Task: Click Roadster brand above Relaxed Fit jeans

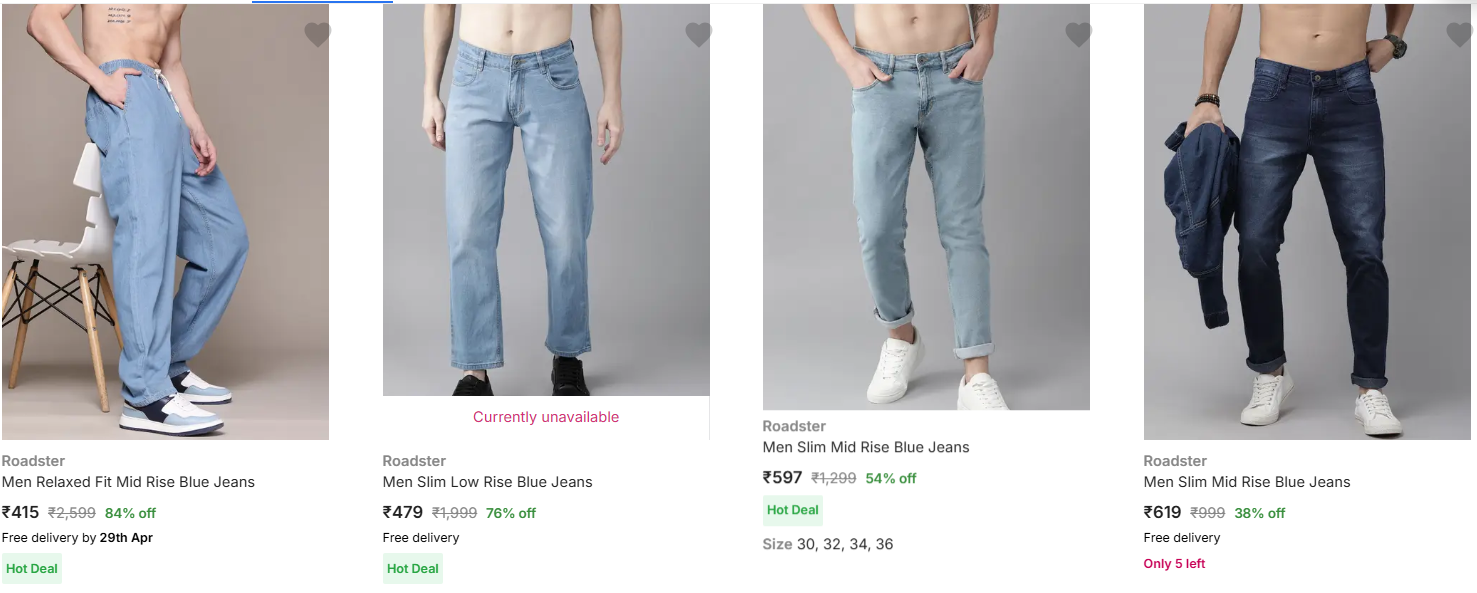Action: (x=33, y=461)
